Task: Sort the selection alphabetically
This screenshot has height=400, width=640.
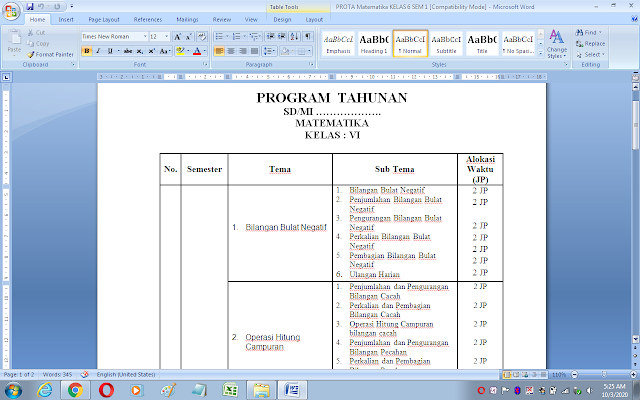Action: click(294, 37)
